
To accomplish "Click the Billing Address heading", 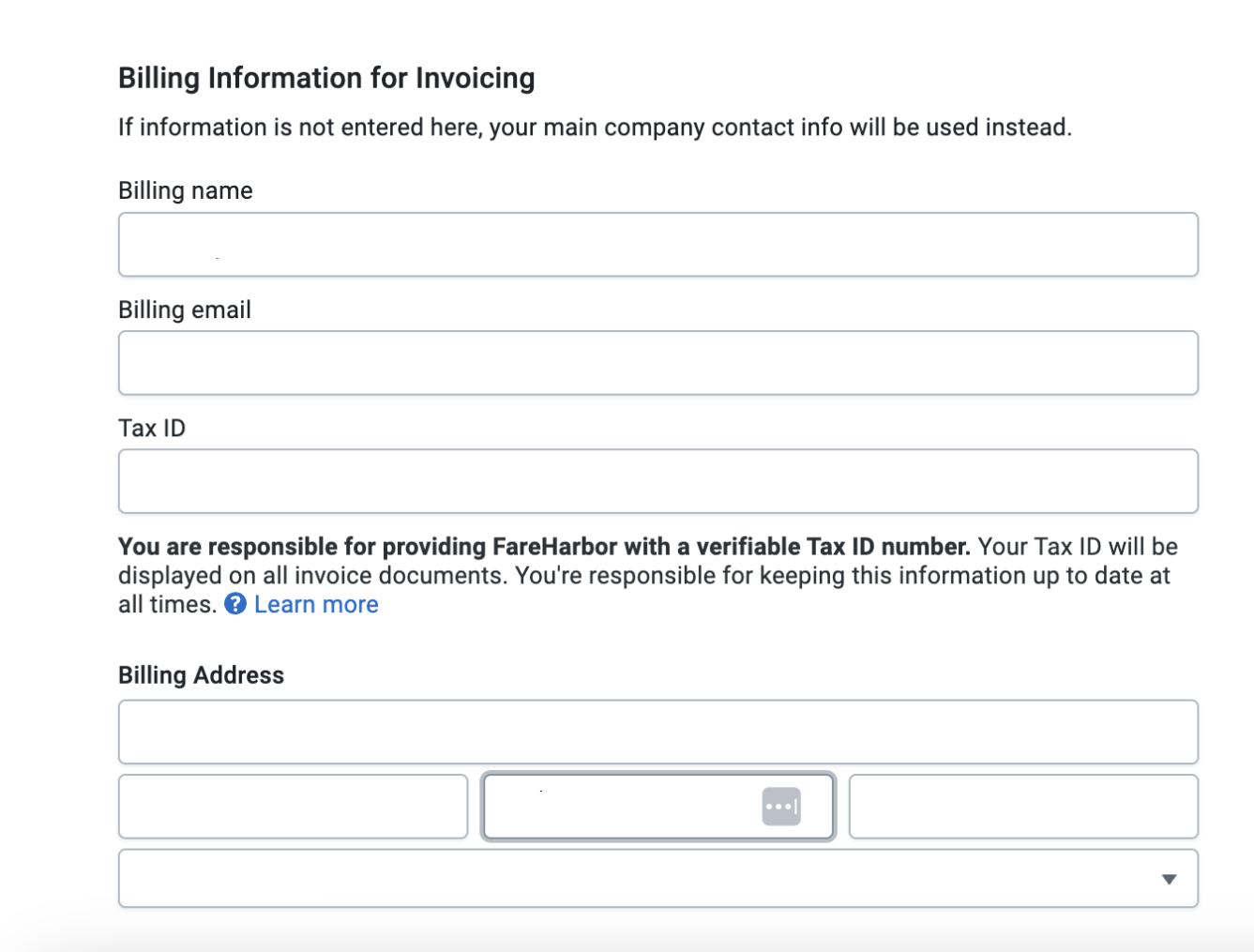I will [200, 674].
